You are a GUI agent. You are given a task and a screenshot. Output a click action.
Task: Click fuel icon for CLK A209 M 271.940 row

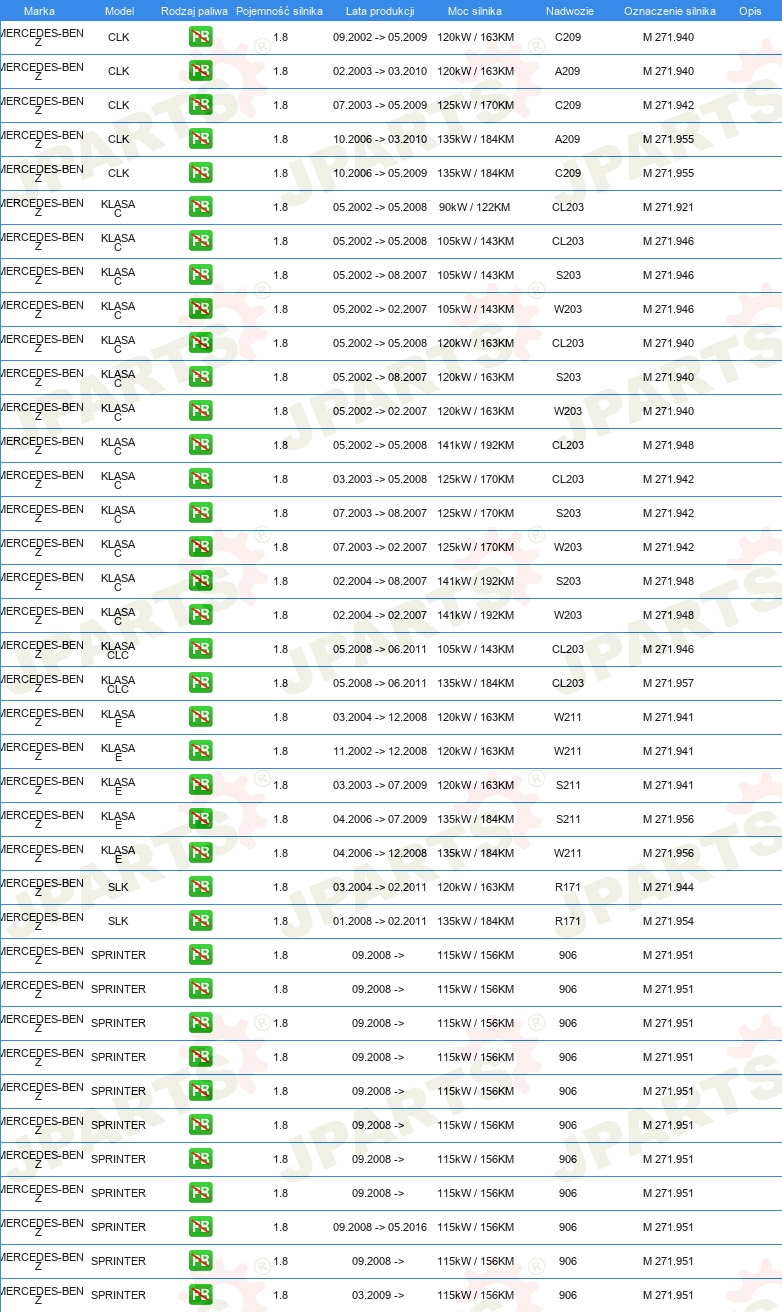(200, 72)
